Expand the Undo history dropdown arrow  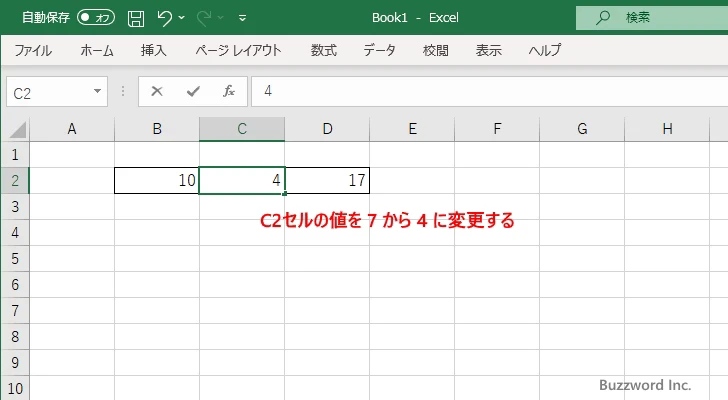pos(182,17)
